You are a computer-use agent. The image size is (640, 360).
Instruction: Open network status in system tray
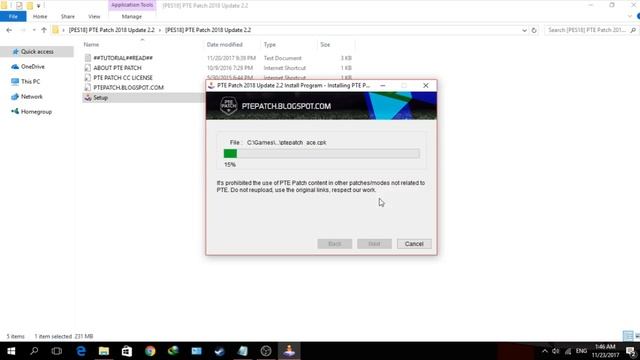pyautogui.click(x=568, y=351)
